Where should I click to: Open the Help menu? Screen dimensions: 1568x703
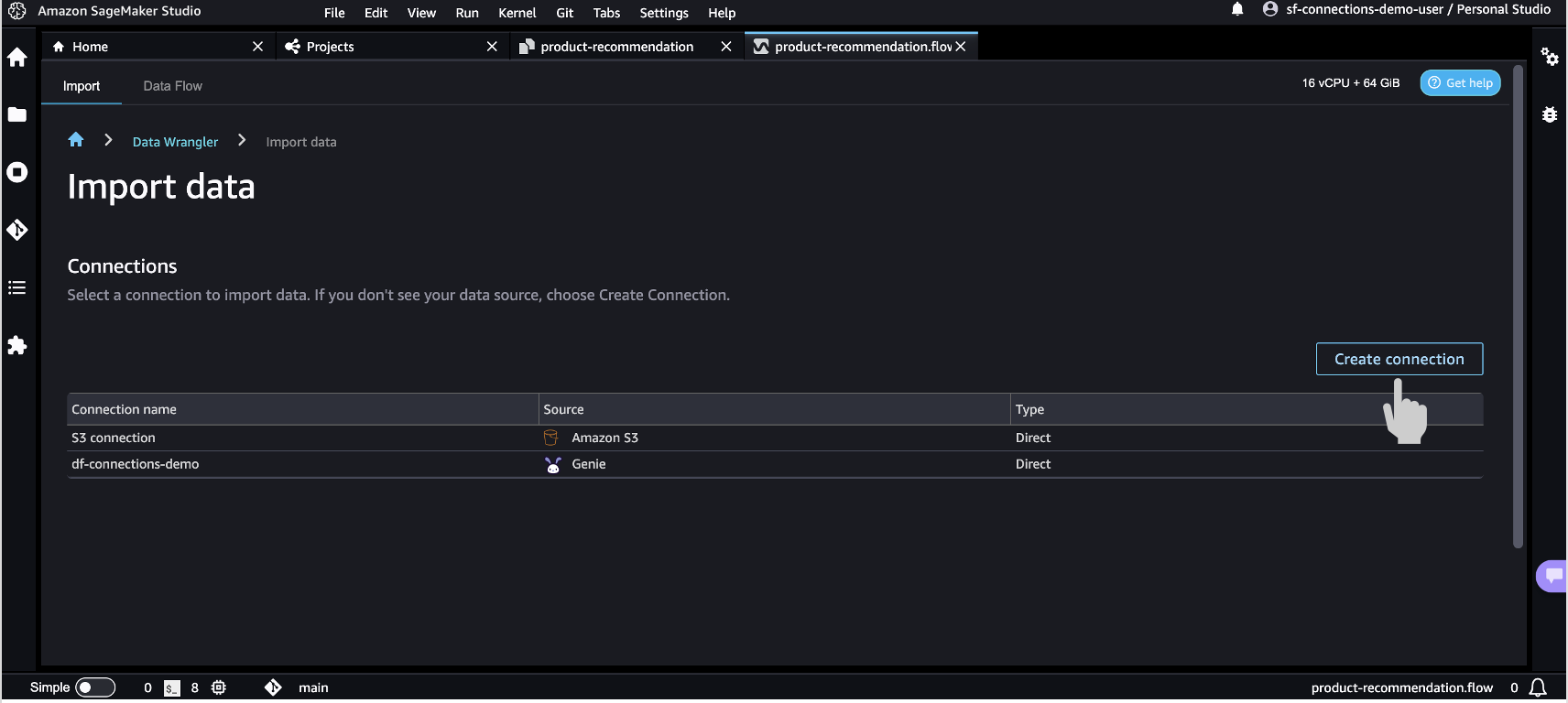click(x=722, y=13)
